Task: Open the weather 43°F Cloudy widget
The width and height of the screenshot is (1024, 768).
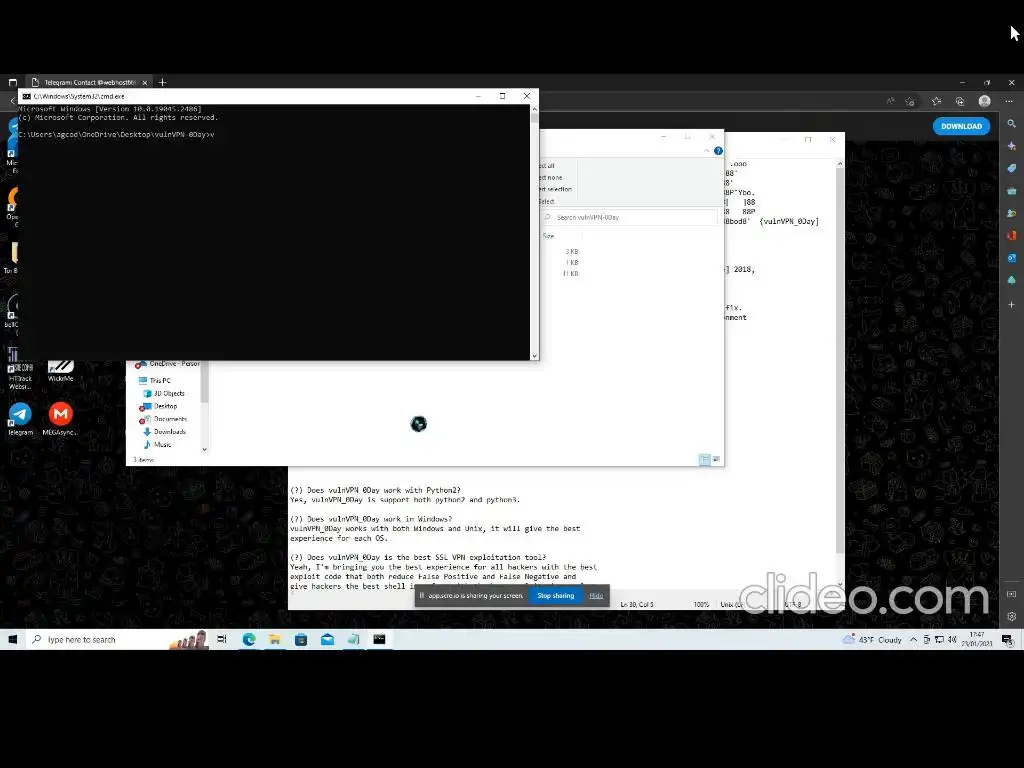Action: 872,639
